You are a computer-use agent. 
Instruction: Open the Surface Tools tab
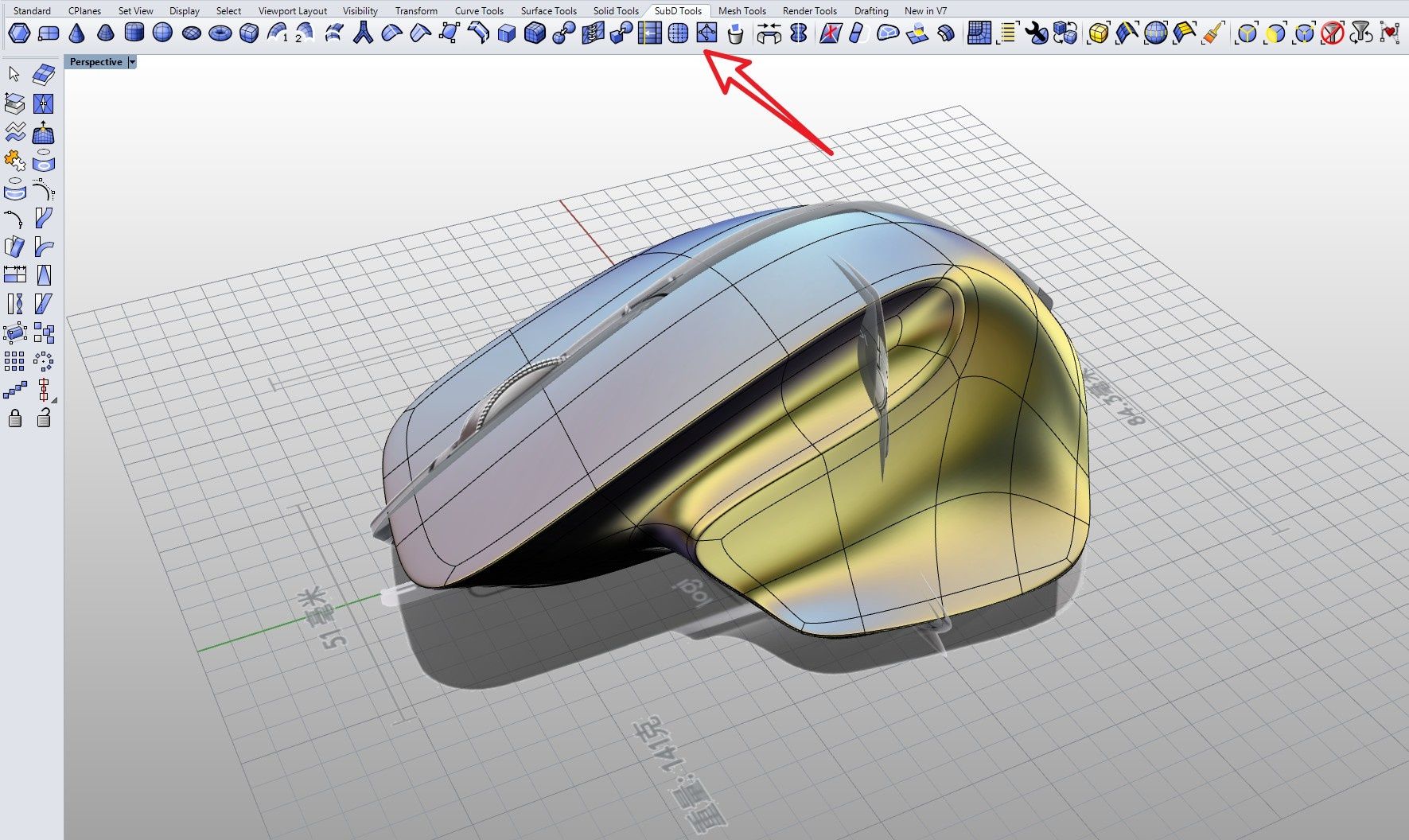(549, 11)
